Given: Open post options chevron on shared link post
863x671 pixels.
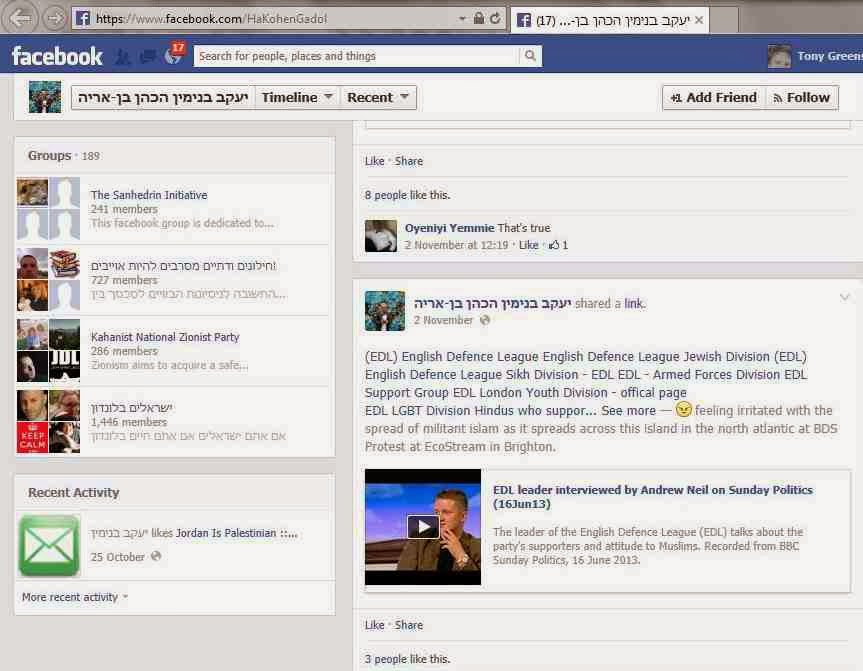Looking at the screenshot, I should (x=845, y=297).
